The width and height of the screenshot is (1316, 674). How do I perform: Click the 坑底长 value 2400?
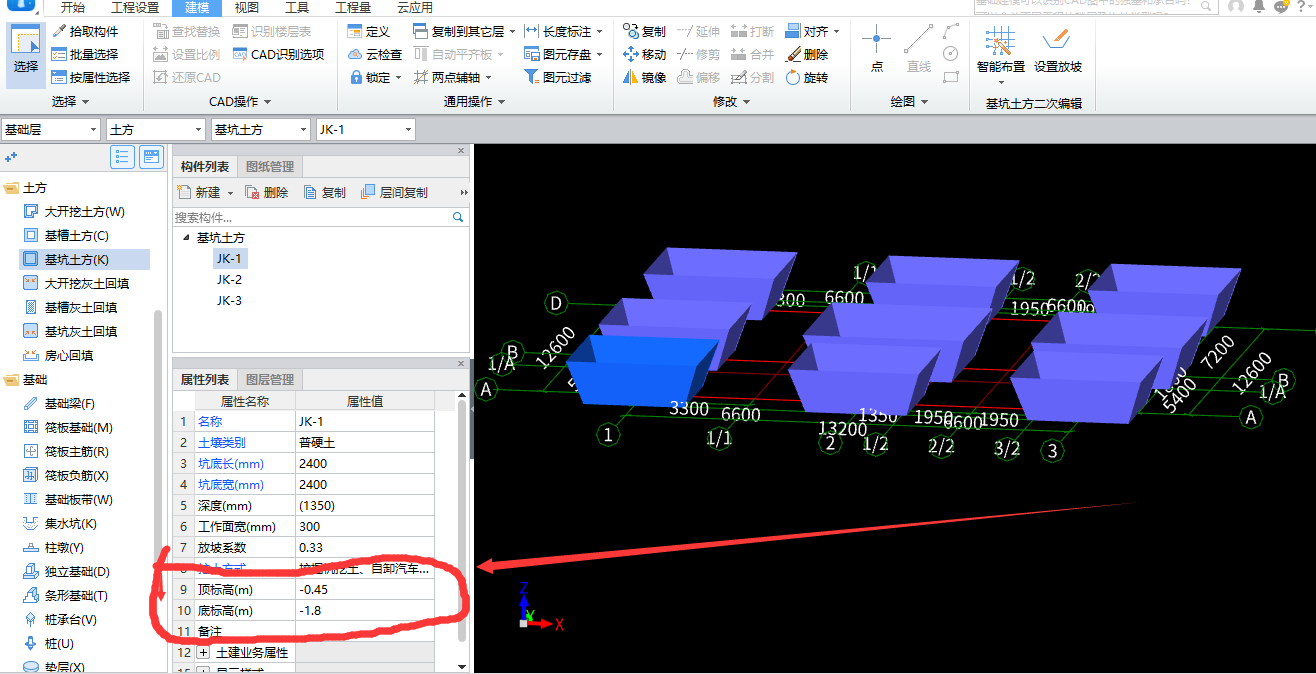point(365,464)
